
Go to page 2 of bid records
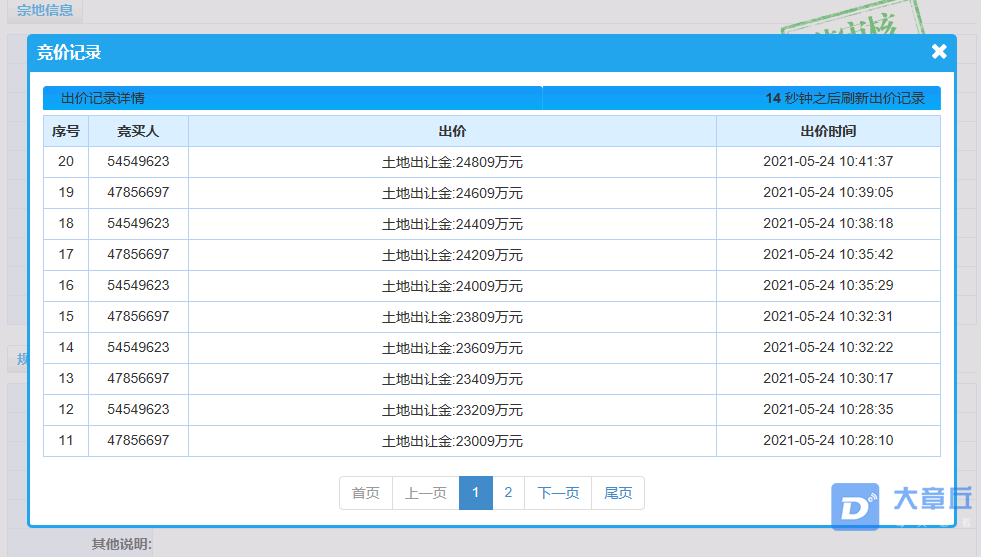(508, 493)
